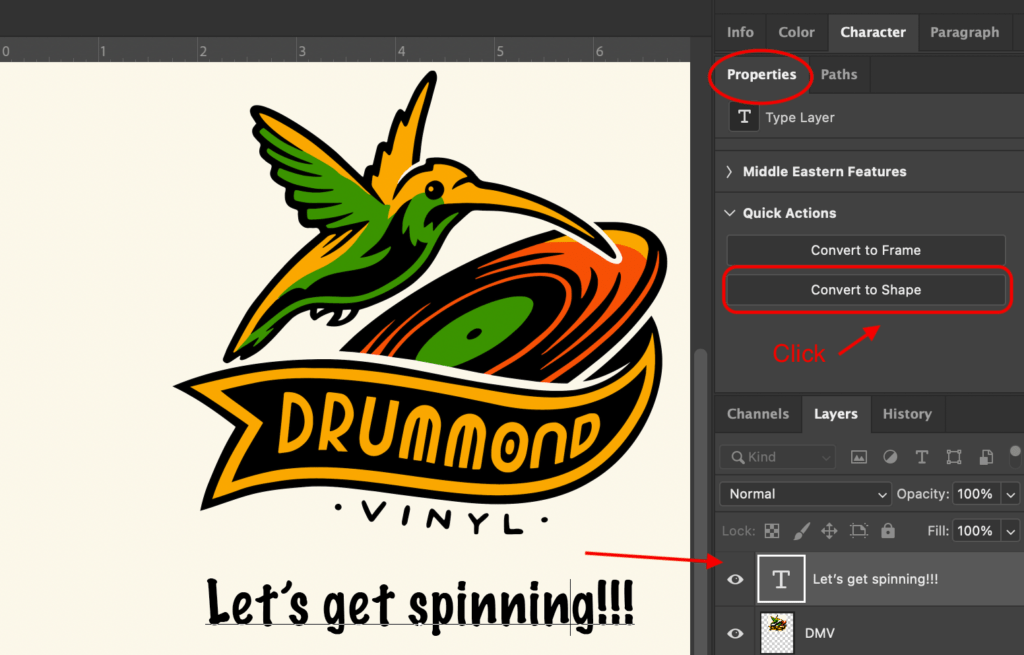
Task: Expand the Middle Eastern Features section
Action: 729,172
